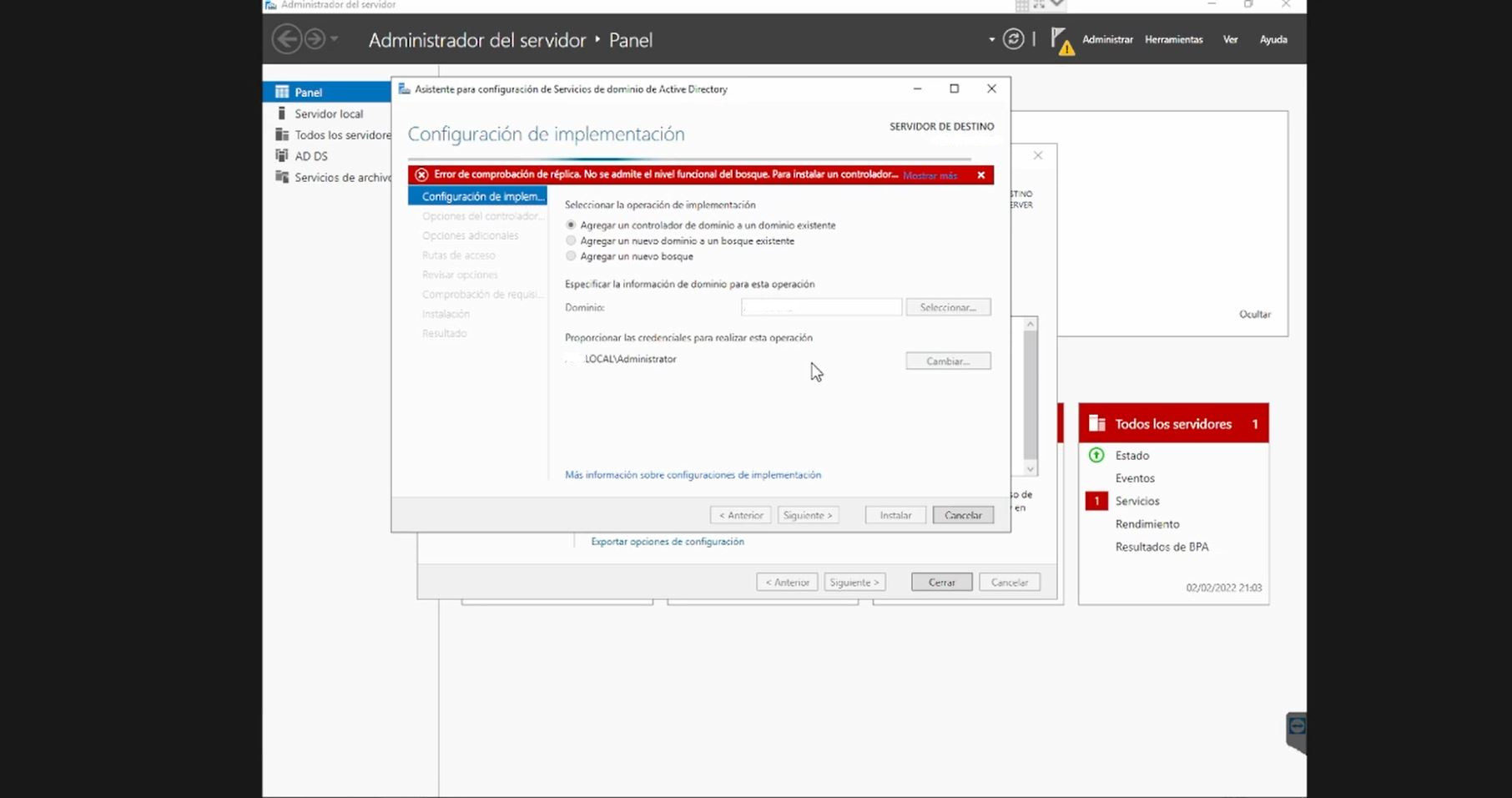Screen dimensions: 1512x798
Task: Expand dropdown arrow beside refresh icon
Action: [x=991, y=39]
